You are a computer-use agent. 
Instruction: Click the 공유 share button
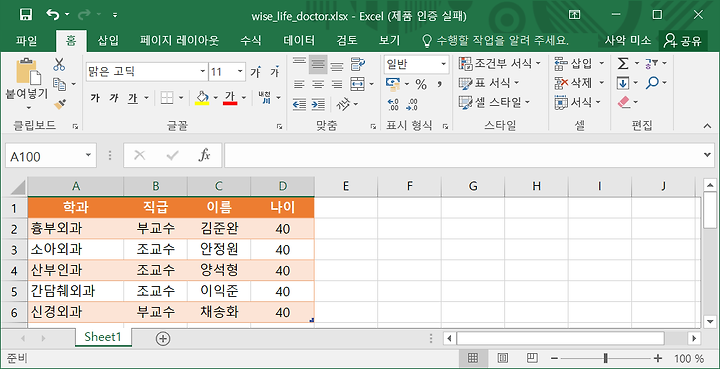coord(683,41)
